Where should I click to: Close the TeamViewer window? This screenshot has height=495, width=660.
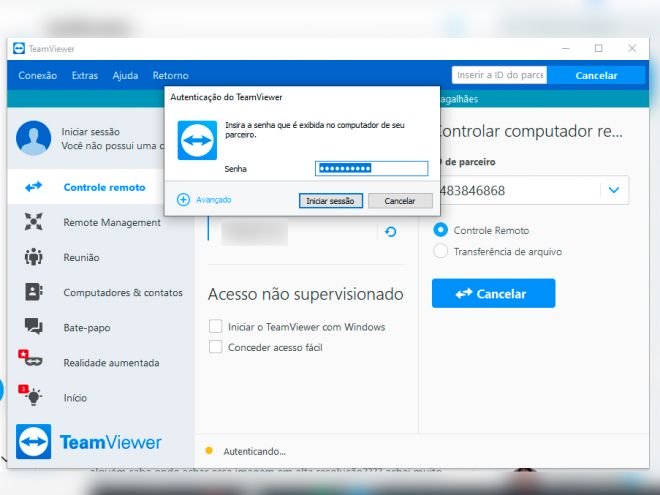coord(632,48)
